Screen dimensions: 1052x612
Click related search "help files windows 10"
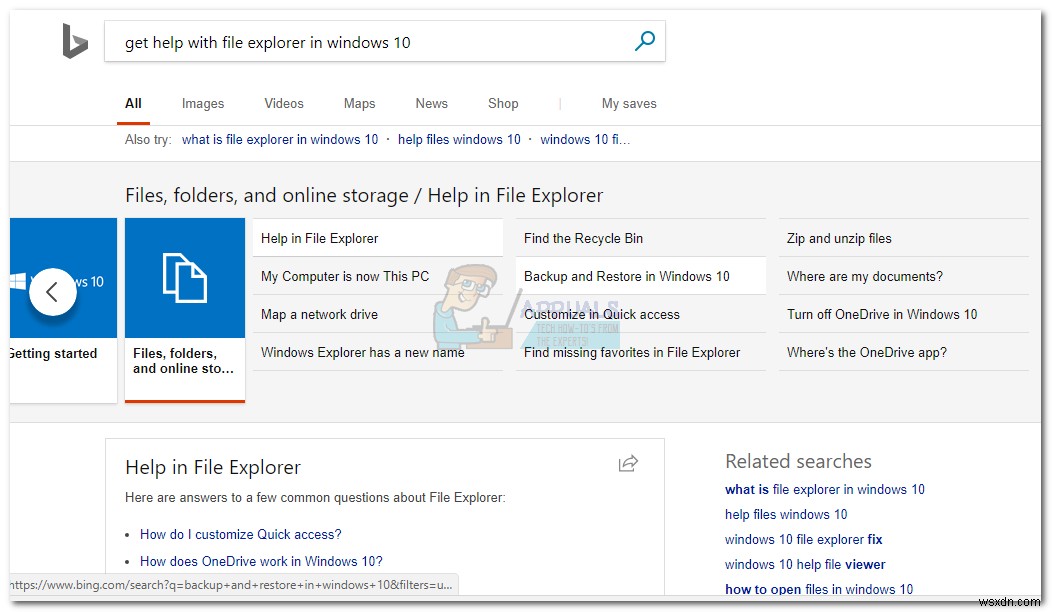pos(786,515)
